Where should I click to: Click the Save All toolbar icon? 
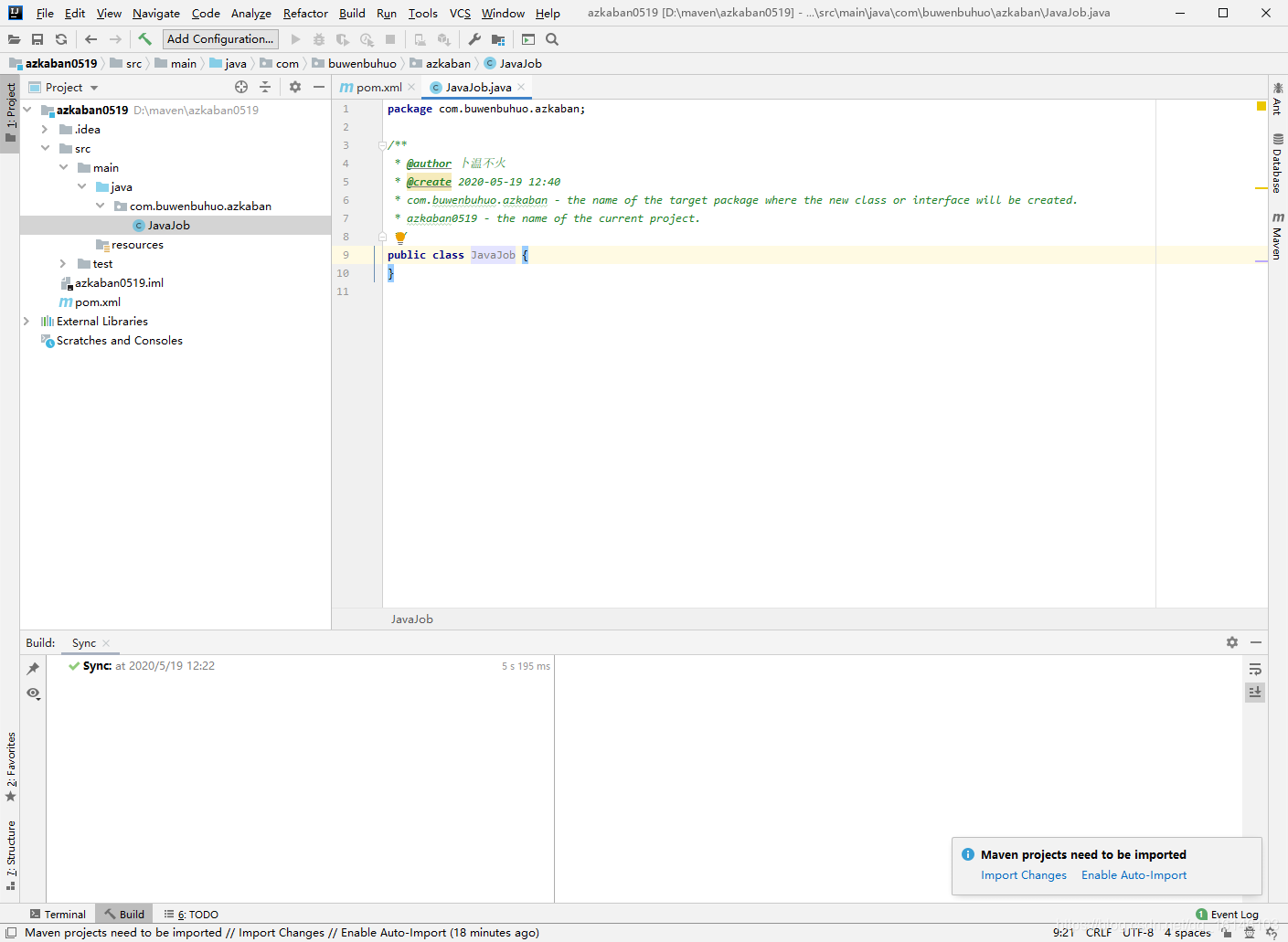click(37, 39)
